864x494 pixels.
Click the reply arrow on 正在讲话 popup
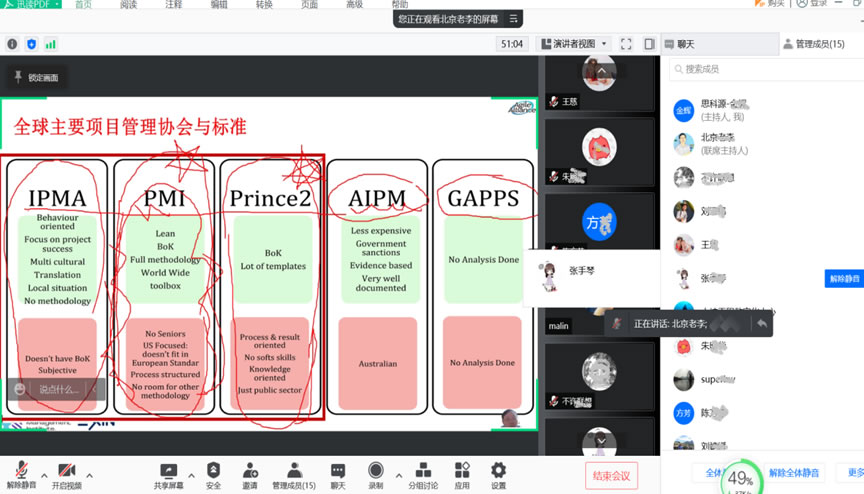[762, 324]
